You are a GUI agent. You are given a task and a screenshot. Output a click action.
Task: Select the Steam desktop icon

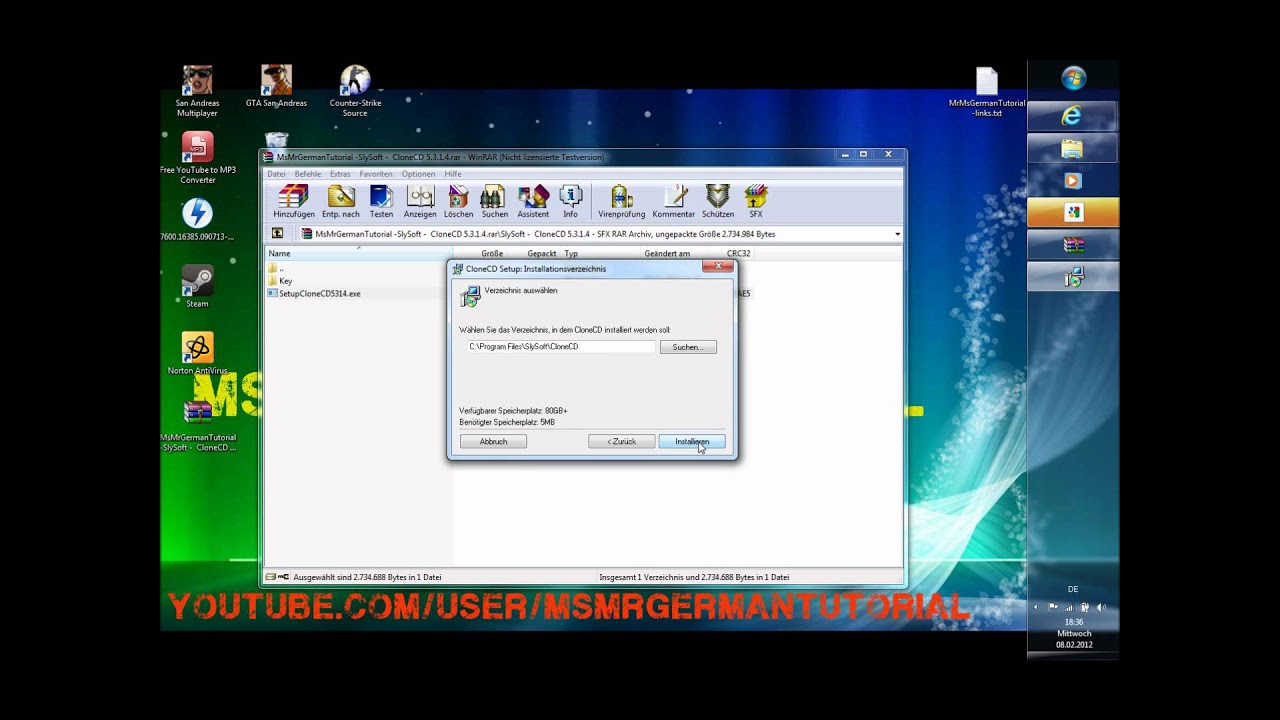click(x=197, y=287)
